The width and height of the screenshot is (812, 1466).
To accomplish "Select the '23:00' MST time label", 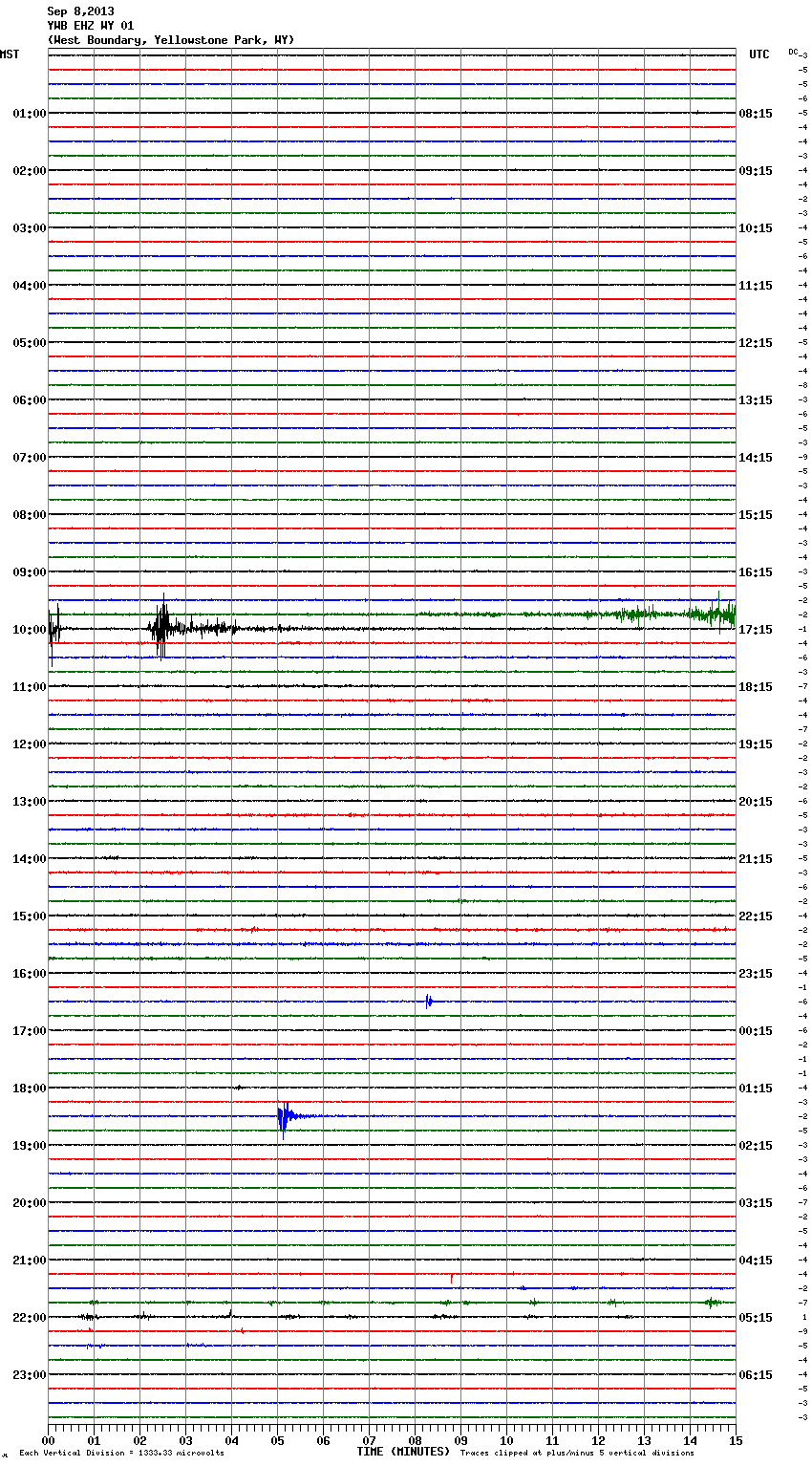I will point(29,1375).
